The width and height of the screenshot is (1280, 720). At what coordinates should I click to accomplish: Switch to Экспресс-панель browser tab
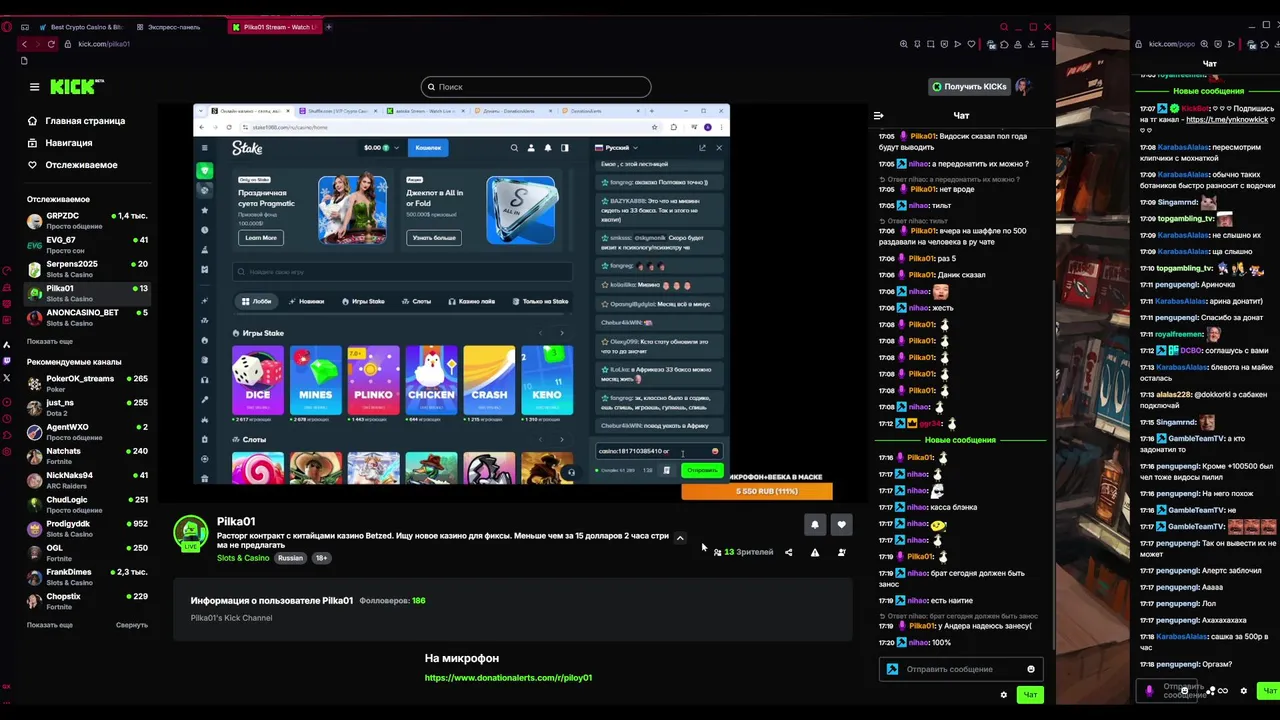click(175, 27)
